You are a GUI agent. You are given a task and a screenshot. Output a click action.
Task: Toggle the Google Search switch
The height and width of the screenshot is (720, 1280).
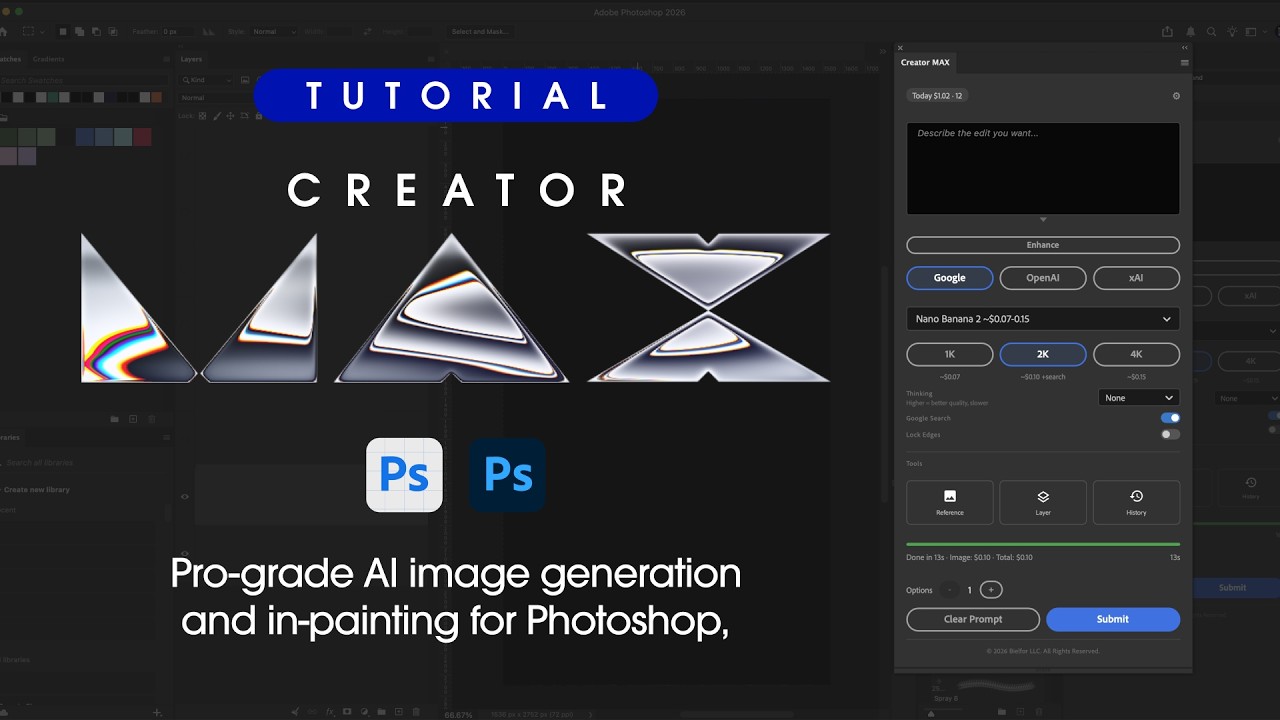click(1170, 418)
